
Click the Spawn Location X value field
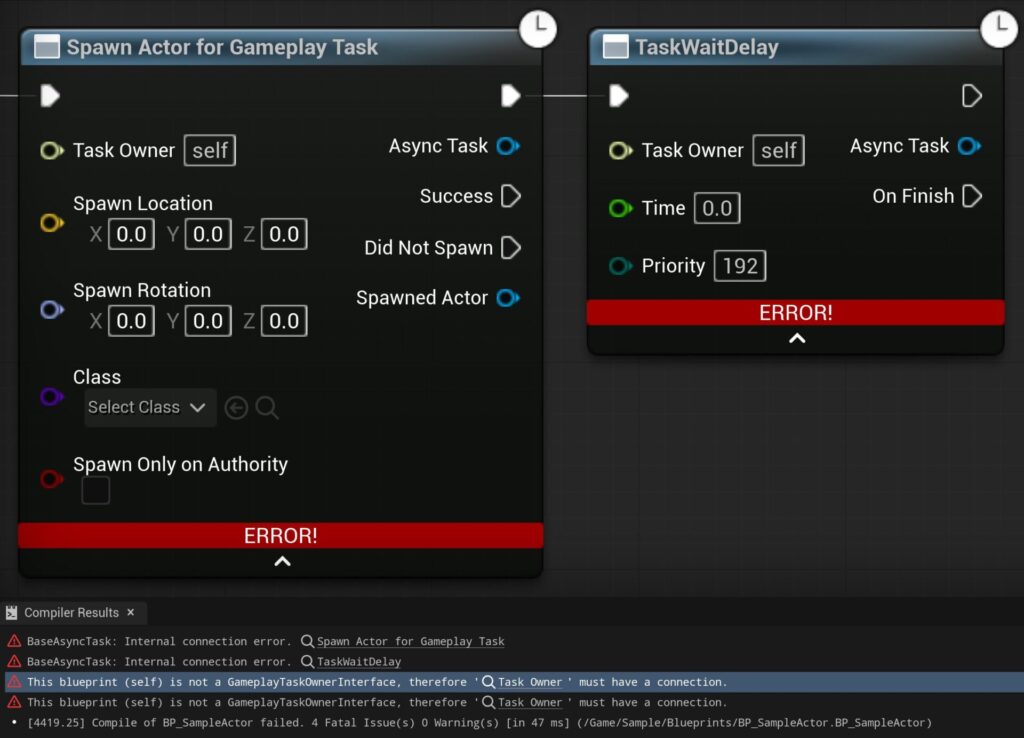[x=131, y=235]
